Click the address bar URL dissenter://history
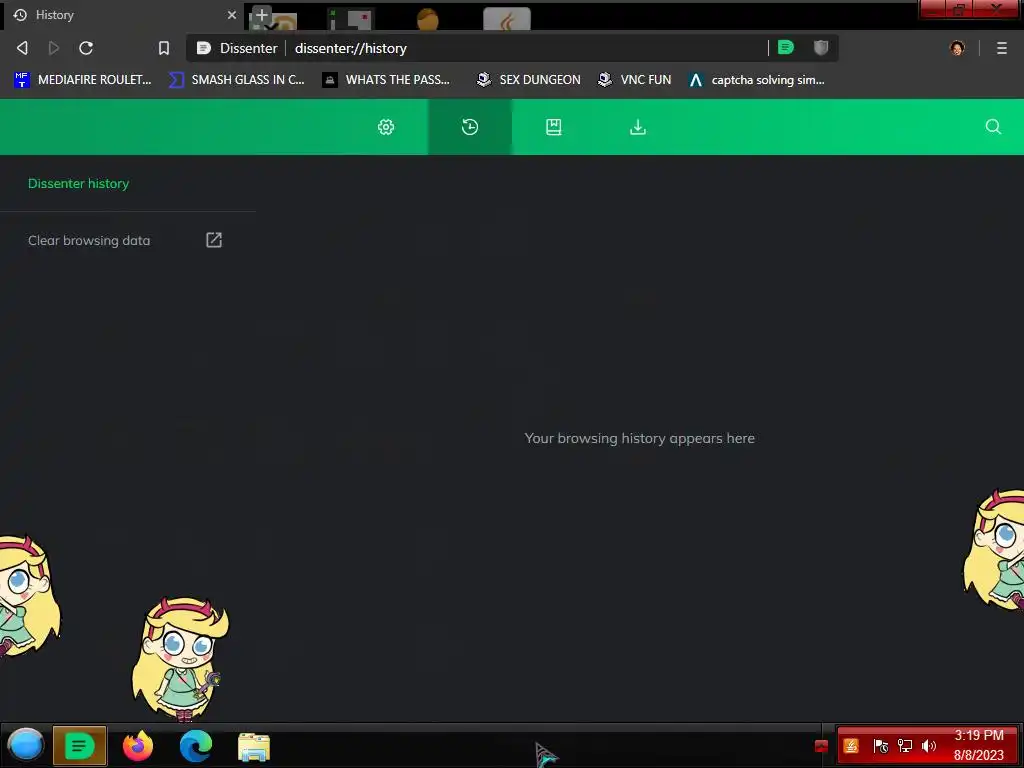This screenshot has height=768, width=1024. pos(351,48)
